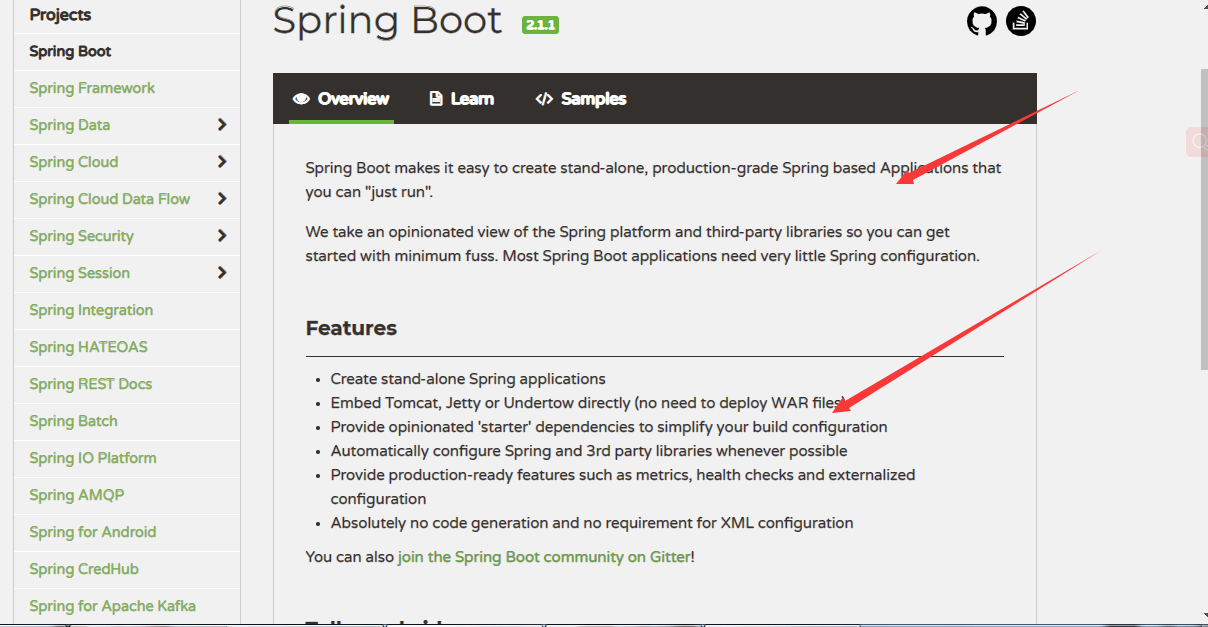The height and width of the screenshot is (627, 1208).
Task: Click the 'We take an opinionated view' paragraph
Action: pyautogui.click(x=643, y=244)
